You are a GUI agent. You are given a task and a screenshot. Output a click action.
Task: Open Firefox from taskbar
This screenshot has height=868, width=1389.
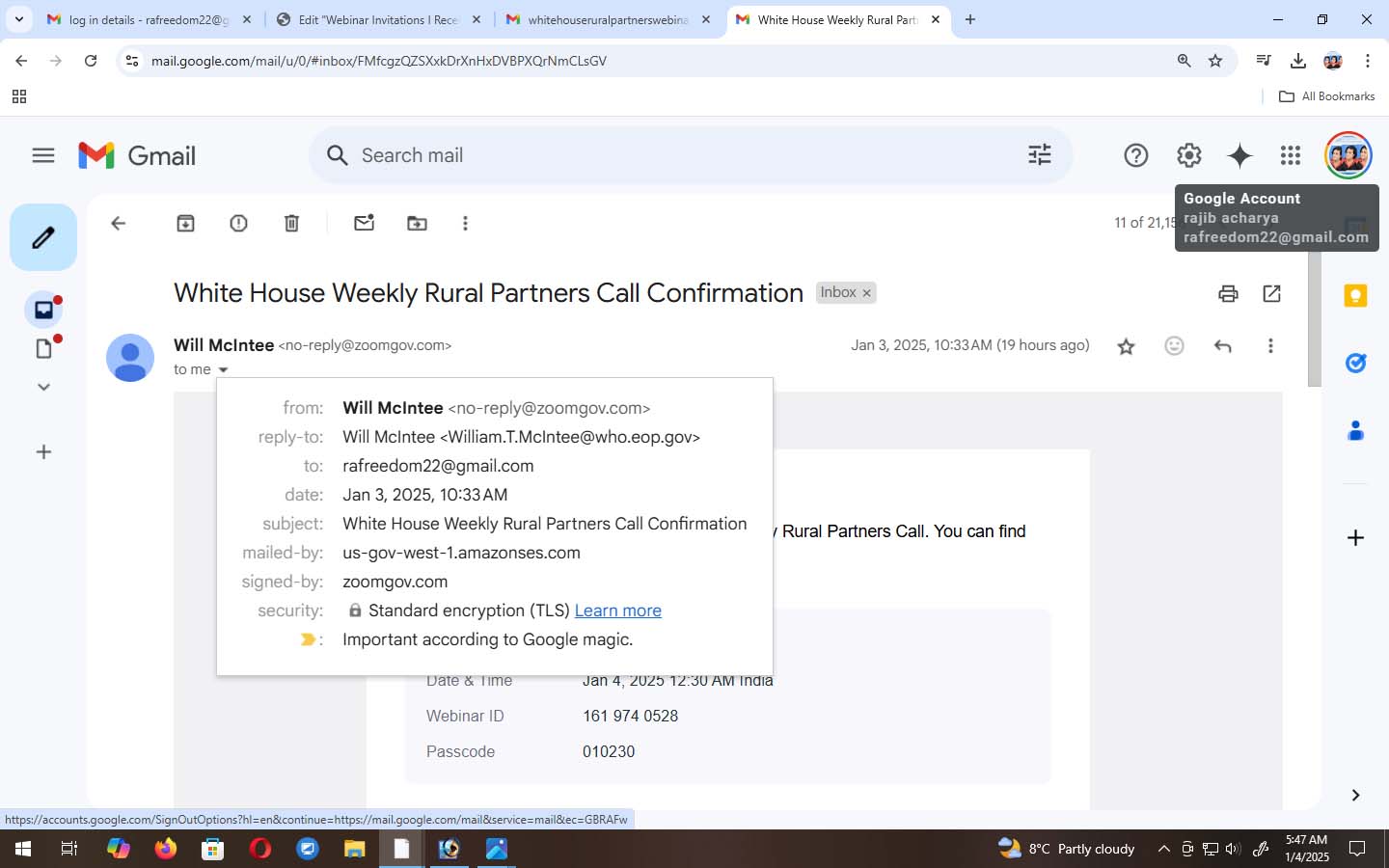166,849
